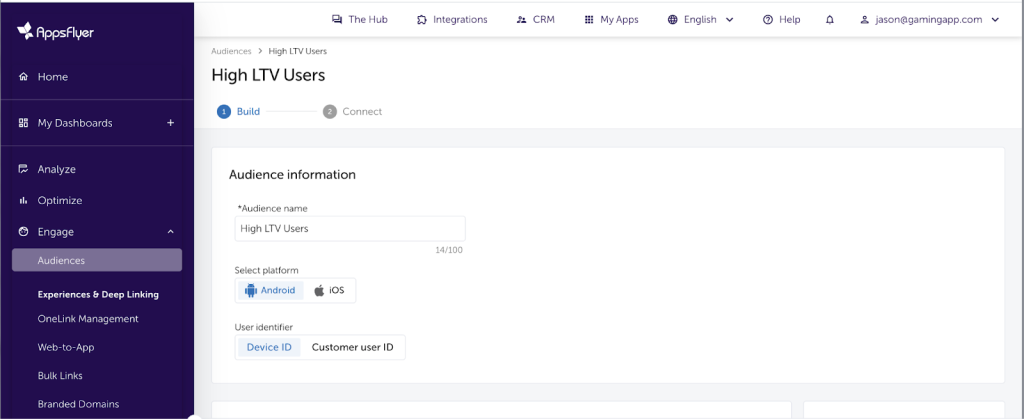Choose Customer user ID identifier
1024x419 pixels.
coord(352,347)
